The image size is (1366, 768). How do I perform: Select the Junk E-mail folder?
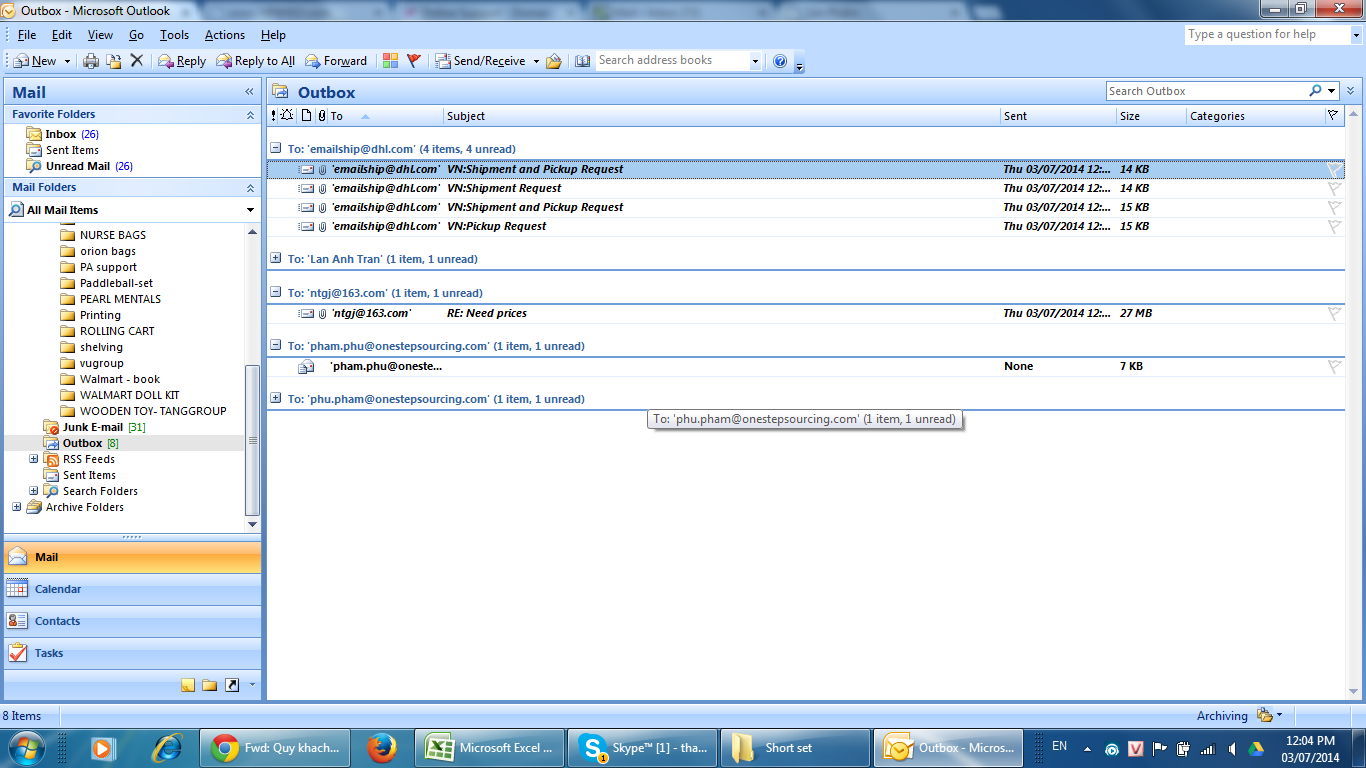coord(93,427)
